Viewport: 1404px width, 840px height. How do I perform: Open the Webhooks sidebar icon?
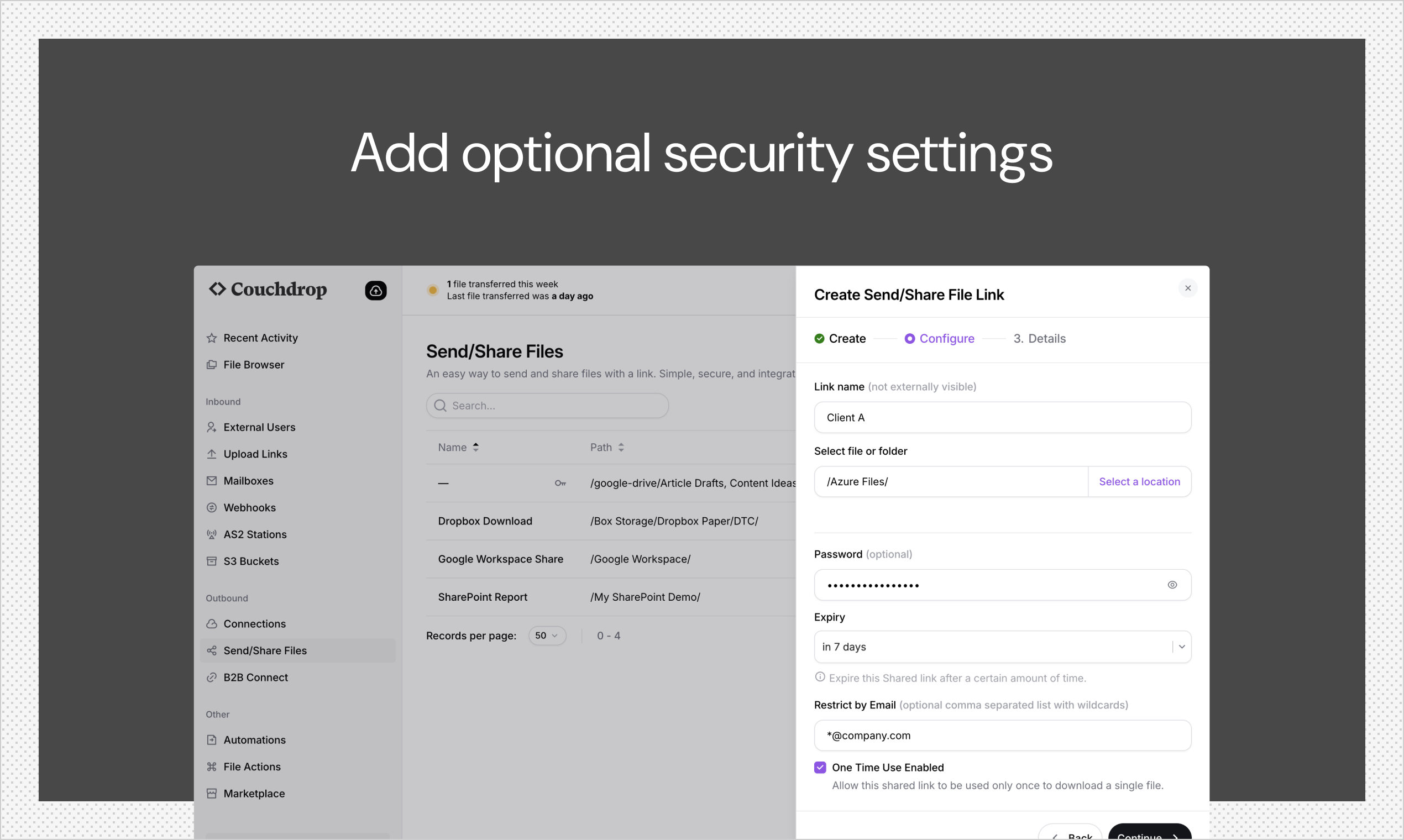point(212,508)
